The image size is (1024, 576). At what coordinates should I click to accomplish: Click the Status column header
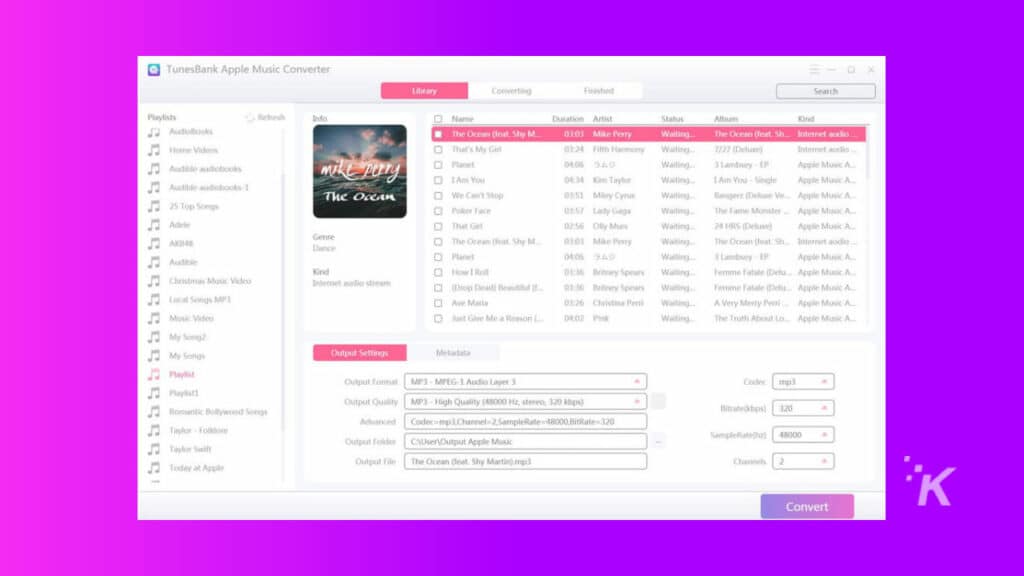pos(672,119)
